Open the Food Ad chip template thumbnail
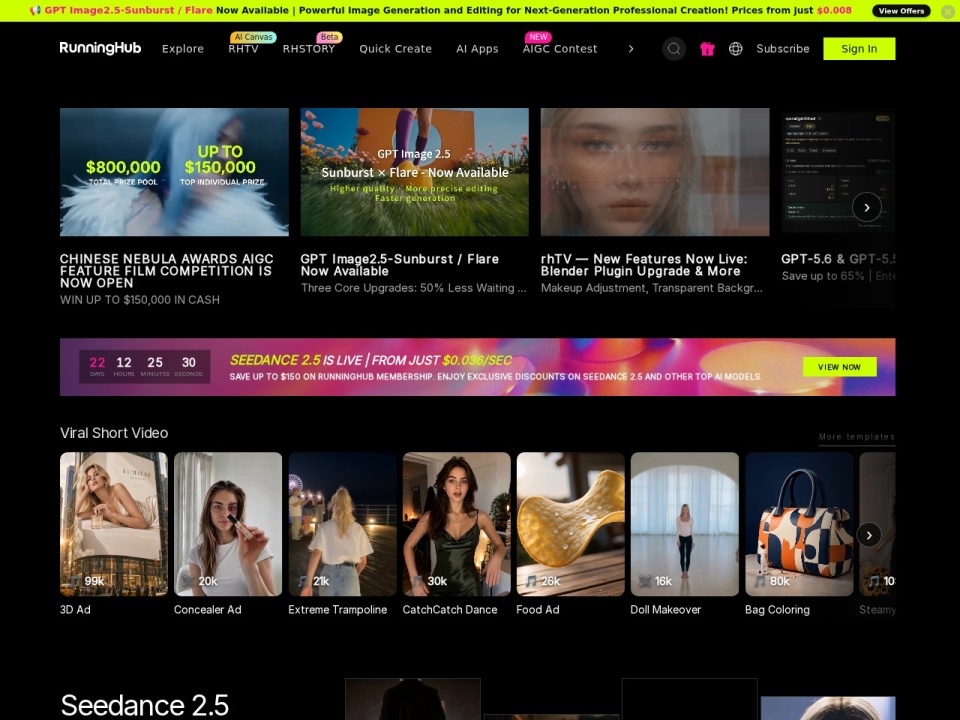The image size is (960, 720). (x=571, y=524)
